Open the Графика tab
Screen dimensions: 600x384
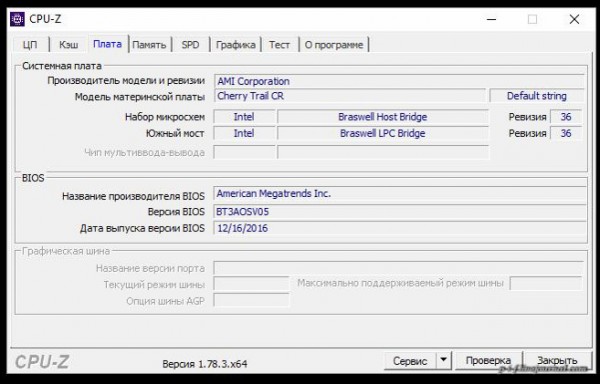(x=235, y=45)
